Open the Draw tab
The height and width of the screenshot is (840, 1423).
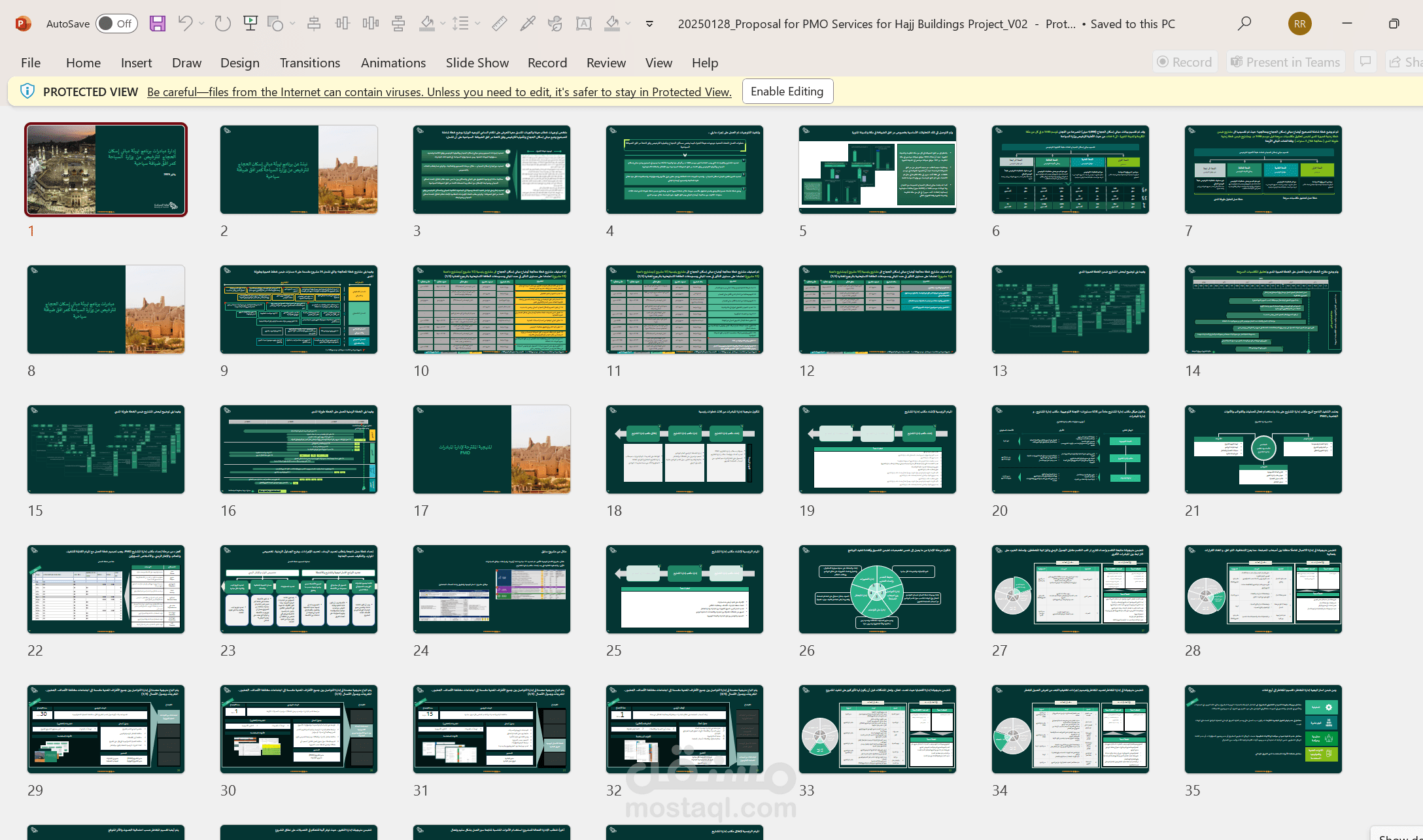pos(186,63)
